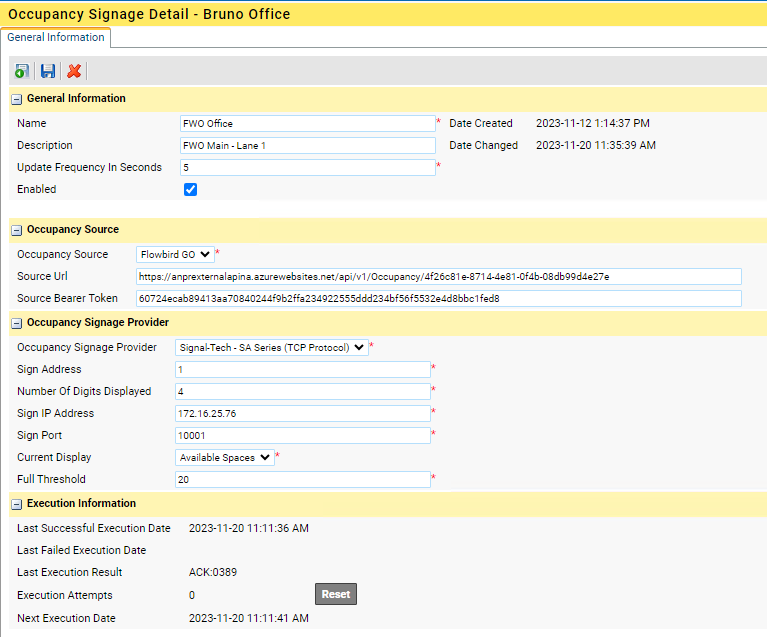This screenshot has width=767, height=637.
Task: Click the save and new green icon
Action: pyautogui.click(x=22, y=71)
